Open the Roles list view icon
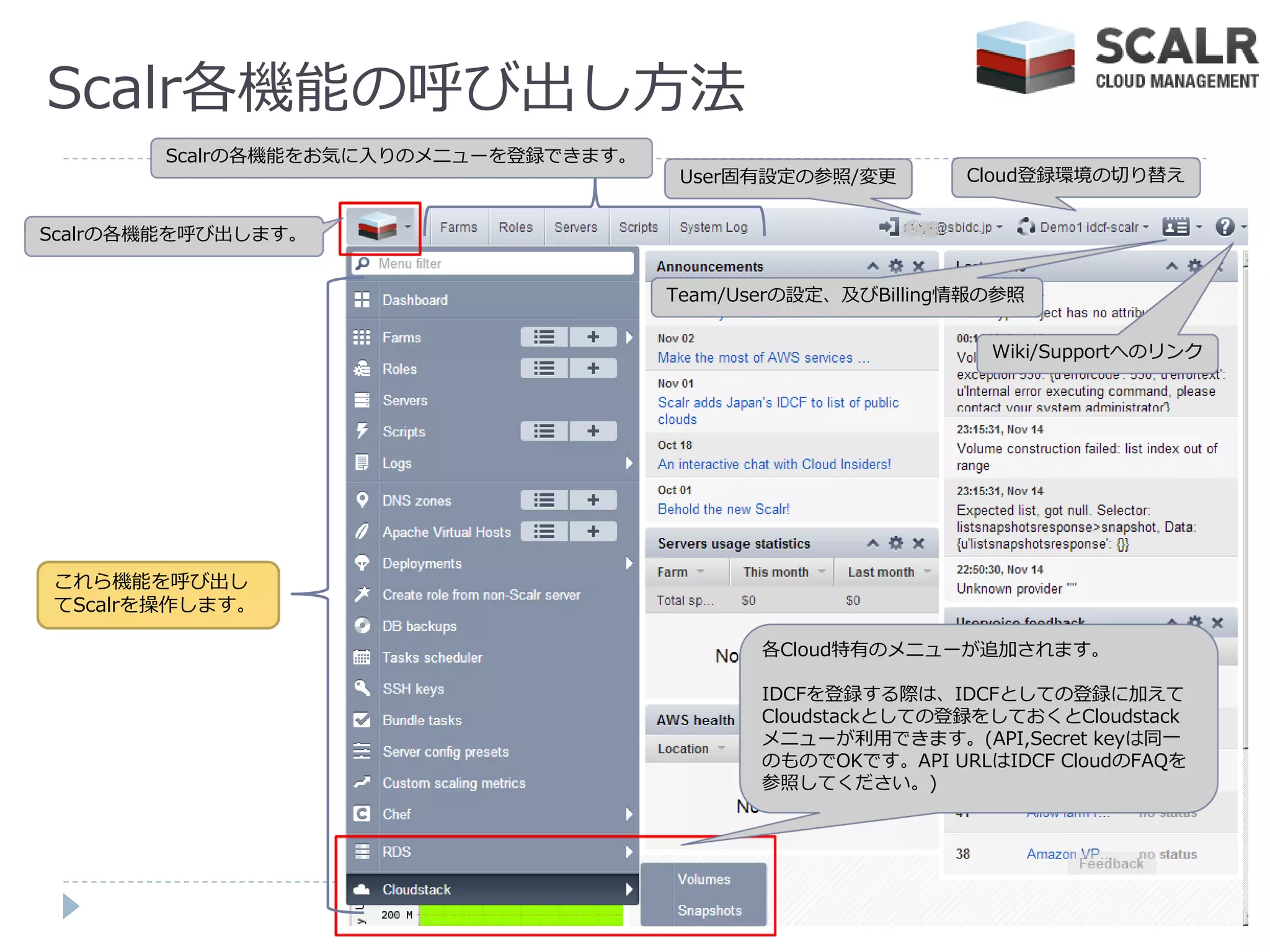The width and height of the screenshot is (1270, 952). (544, 369)
